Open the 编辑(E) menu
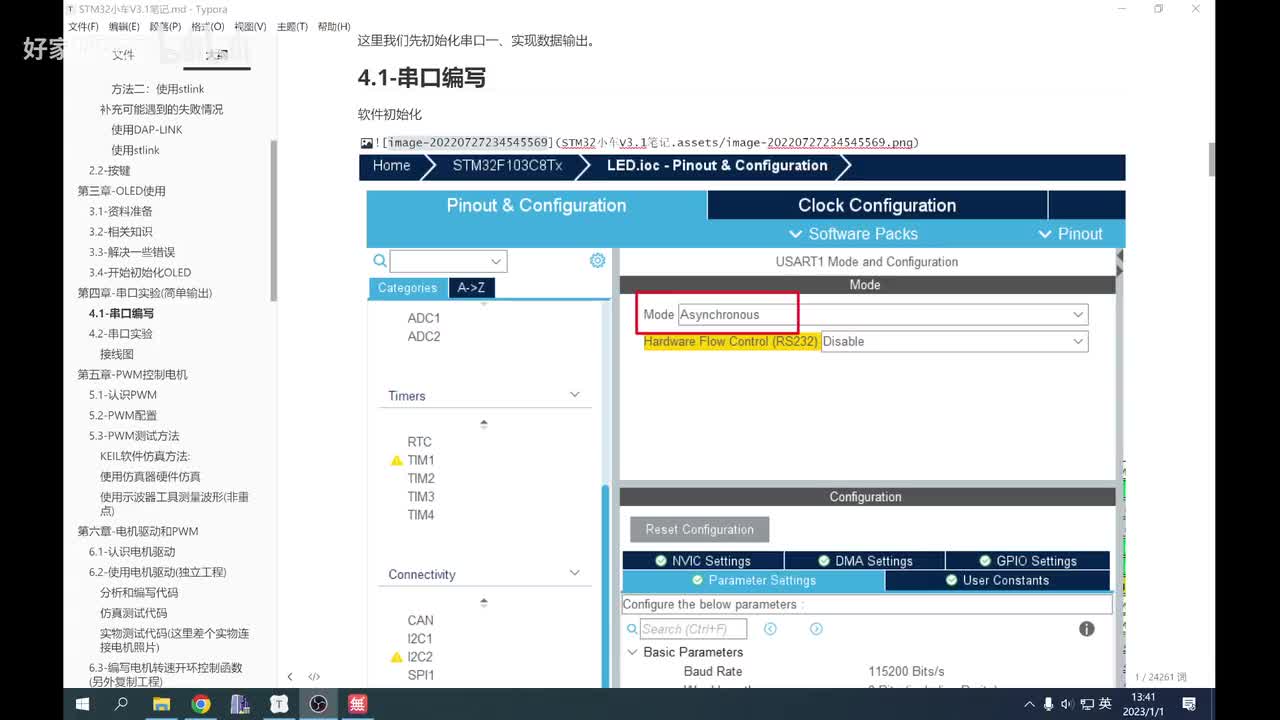 click(124, 27)
